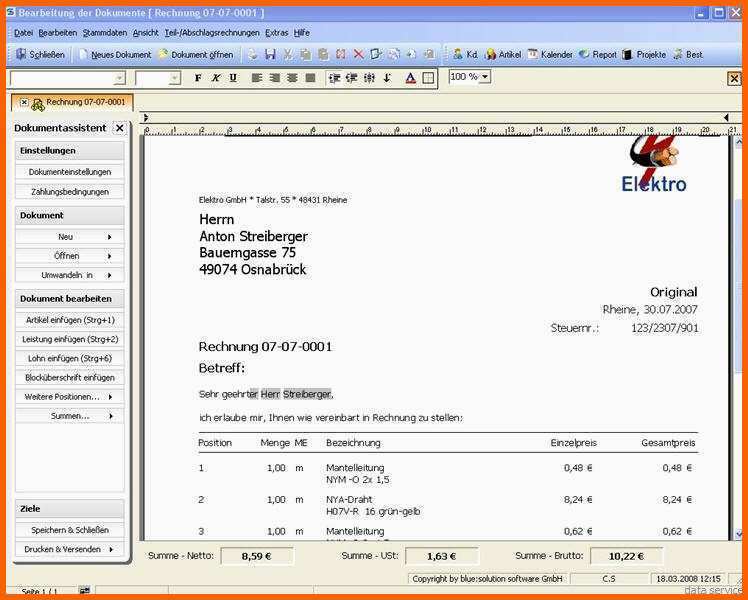Click the down-arrow sort icon in format bar

[387, 78]
